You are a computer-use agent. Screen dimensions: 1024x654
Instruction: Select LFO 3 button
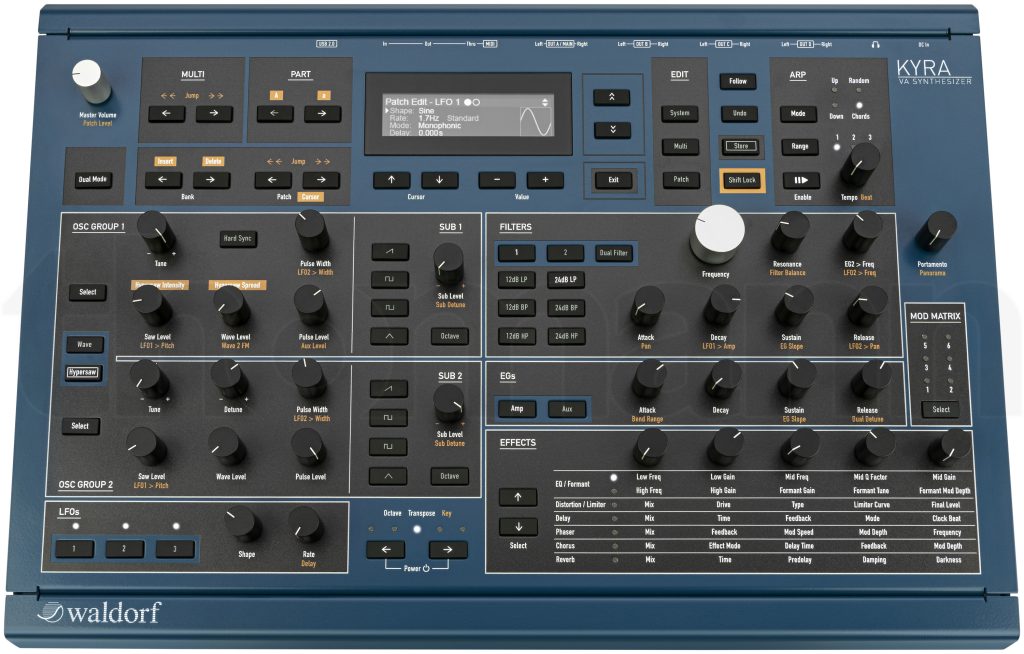(174, 549)
